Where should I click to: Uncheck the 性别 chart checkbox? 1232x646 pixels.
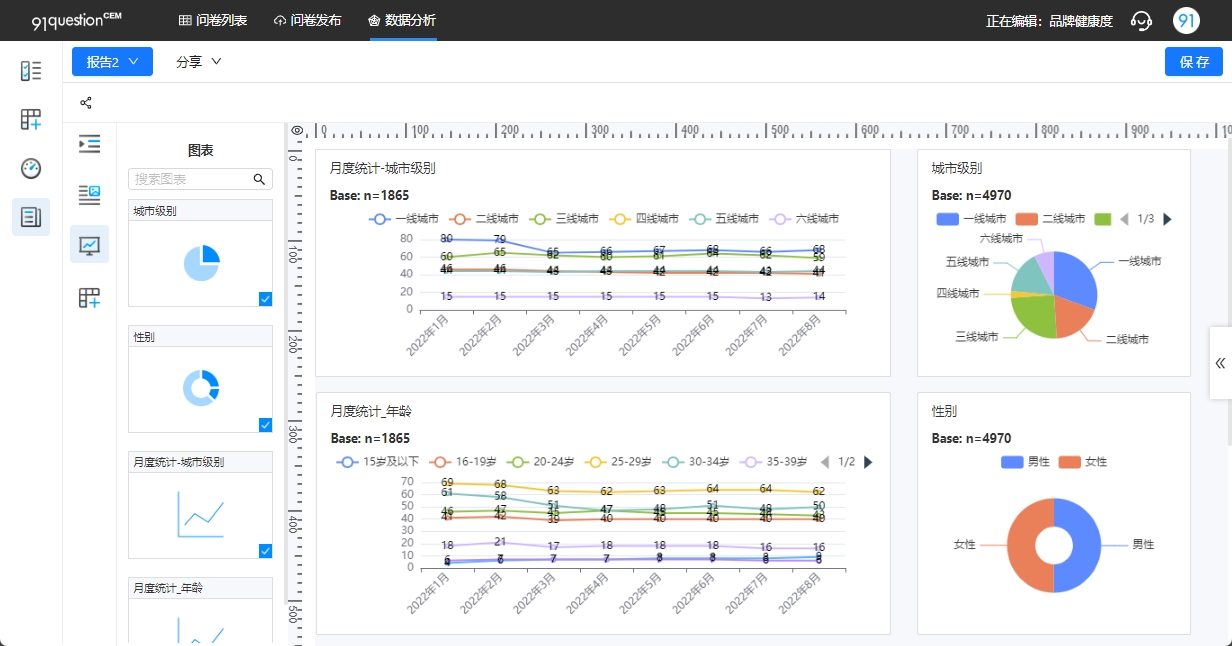click(265, 424)
